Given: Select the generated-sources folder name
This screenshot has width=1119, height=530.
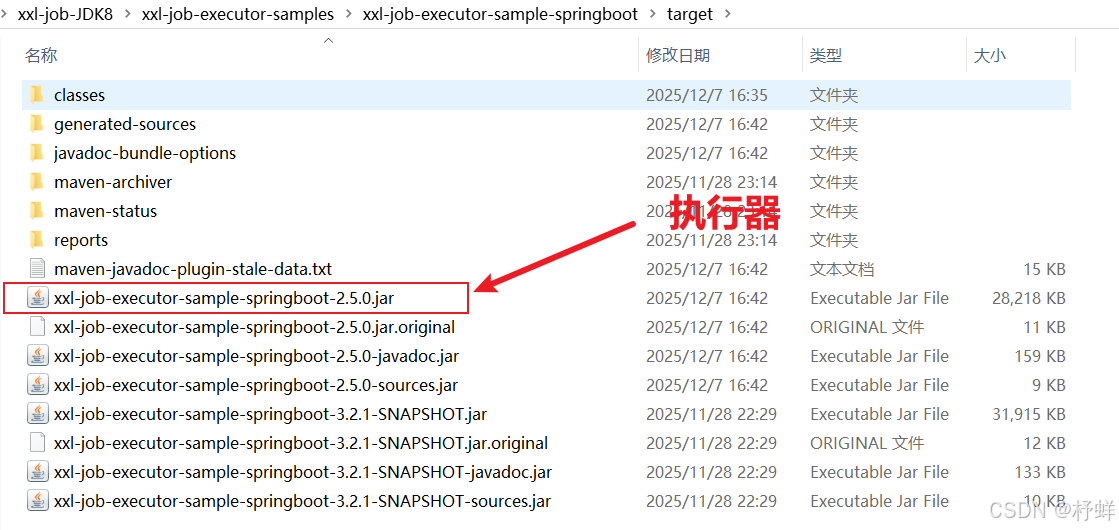Looking at the screenshot, I should click(125, 124).
